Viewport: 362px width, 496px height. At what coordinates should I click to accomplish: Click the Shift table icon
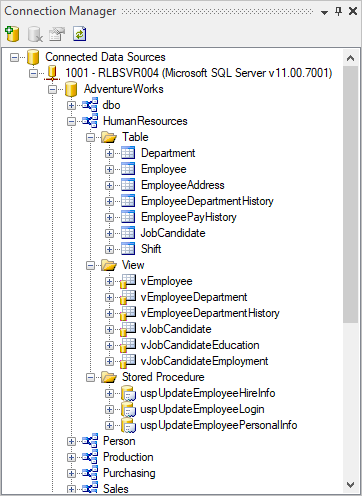(128, 249)
